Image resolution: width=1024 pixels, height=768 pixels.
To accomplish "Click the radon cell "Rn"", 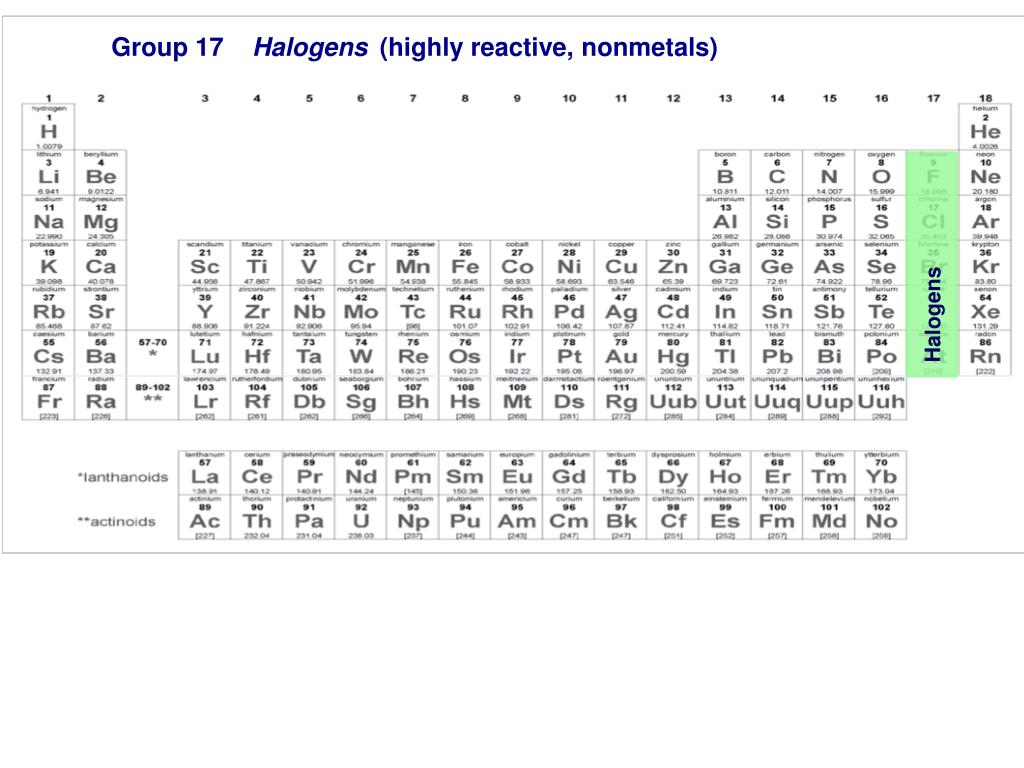I will point(985,353).
